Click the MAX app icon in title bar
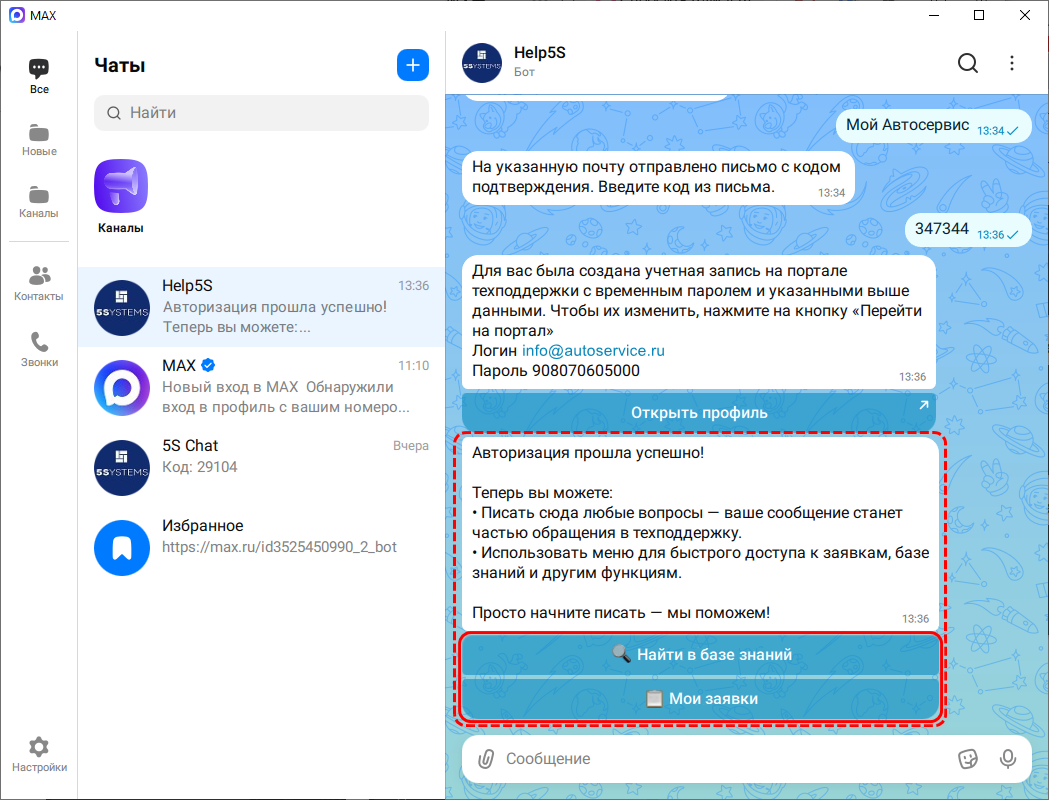This screenshot has width=1049, height=800. (x=17, y=15)
